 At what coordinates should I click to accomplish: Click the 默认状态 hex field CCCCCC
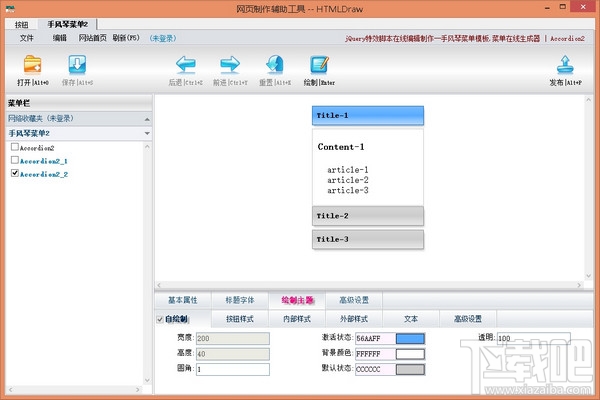tap(375, 369)
